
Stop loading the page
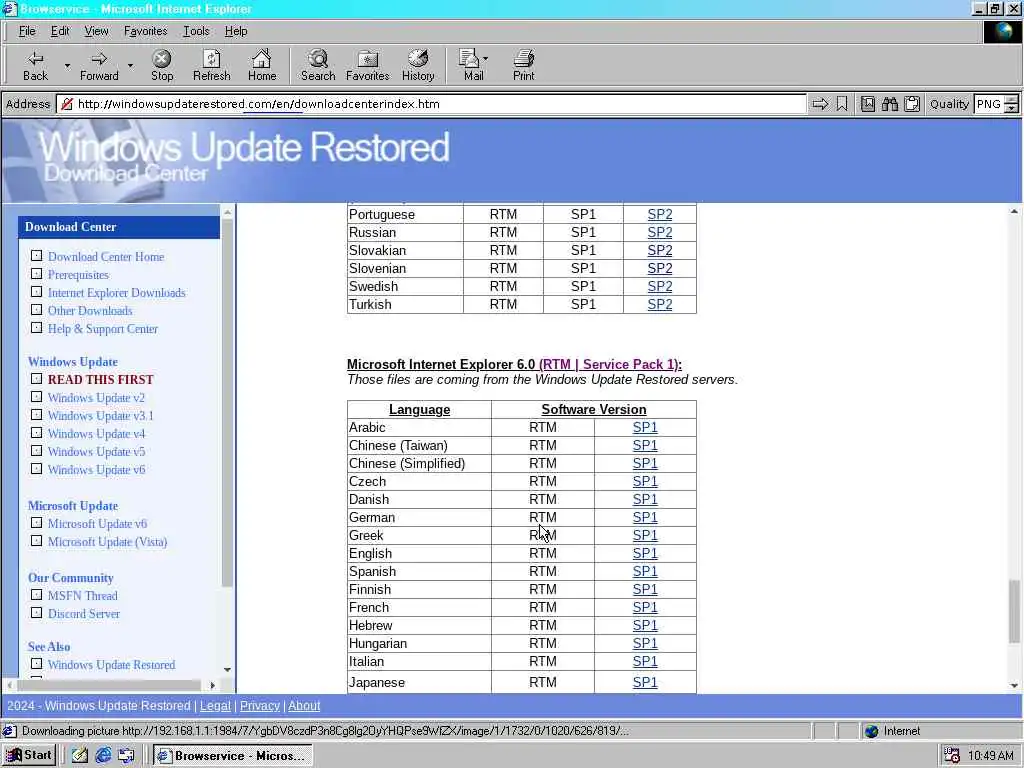tap(162, 65)
